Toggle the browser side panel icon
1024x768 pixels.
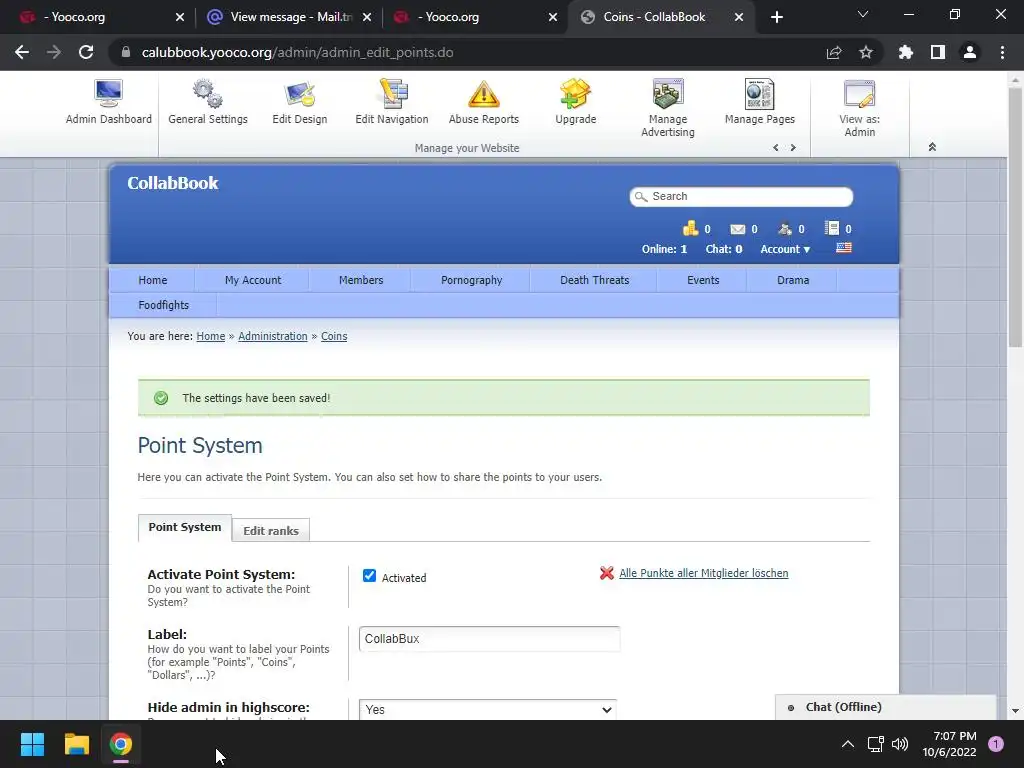938,52
